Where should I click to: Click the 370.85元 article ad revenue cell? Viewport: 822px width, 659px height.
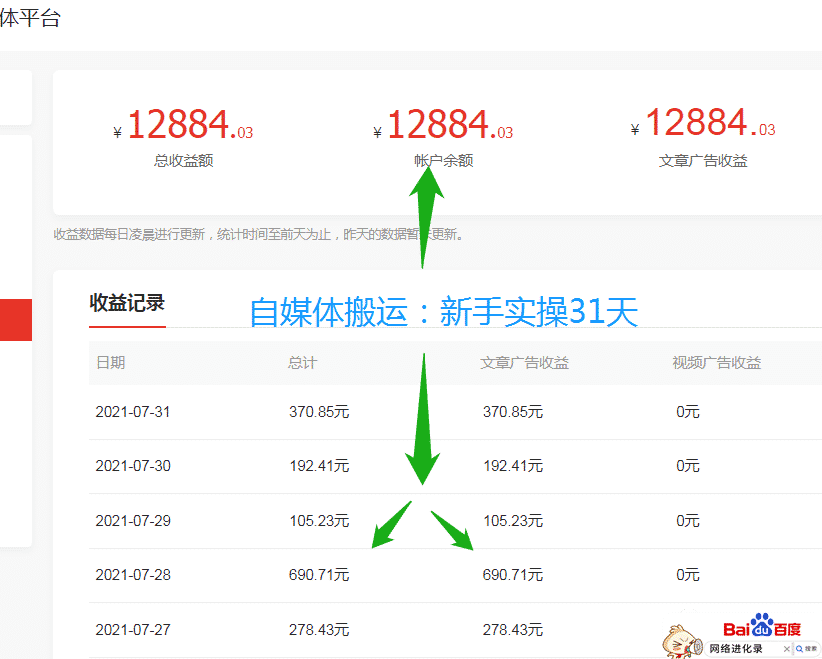(512, 412)
